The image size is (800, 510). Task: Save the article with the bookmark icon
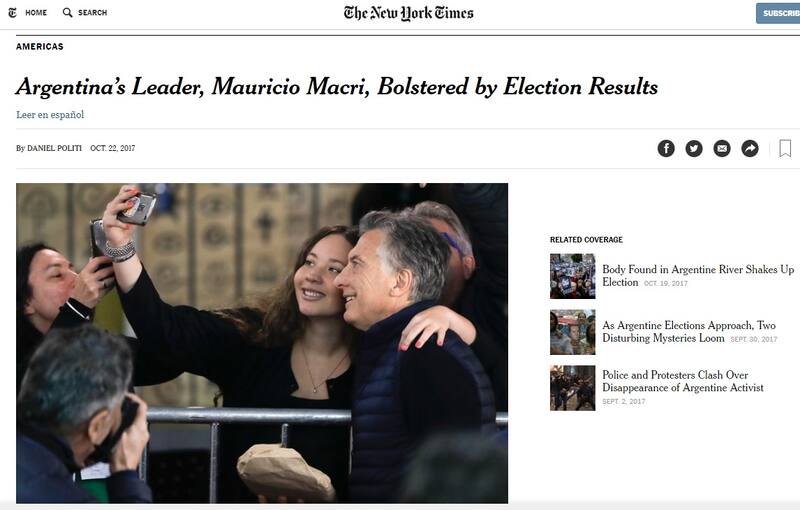(785, 148)
